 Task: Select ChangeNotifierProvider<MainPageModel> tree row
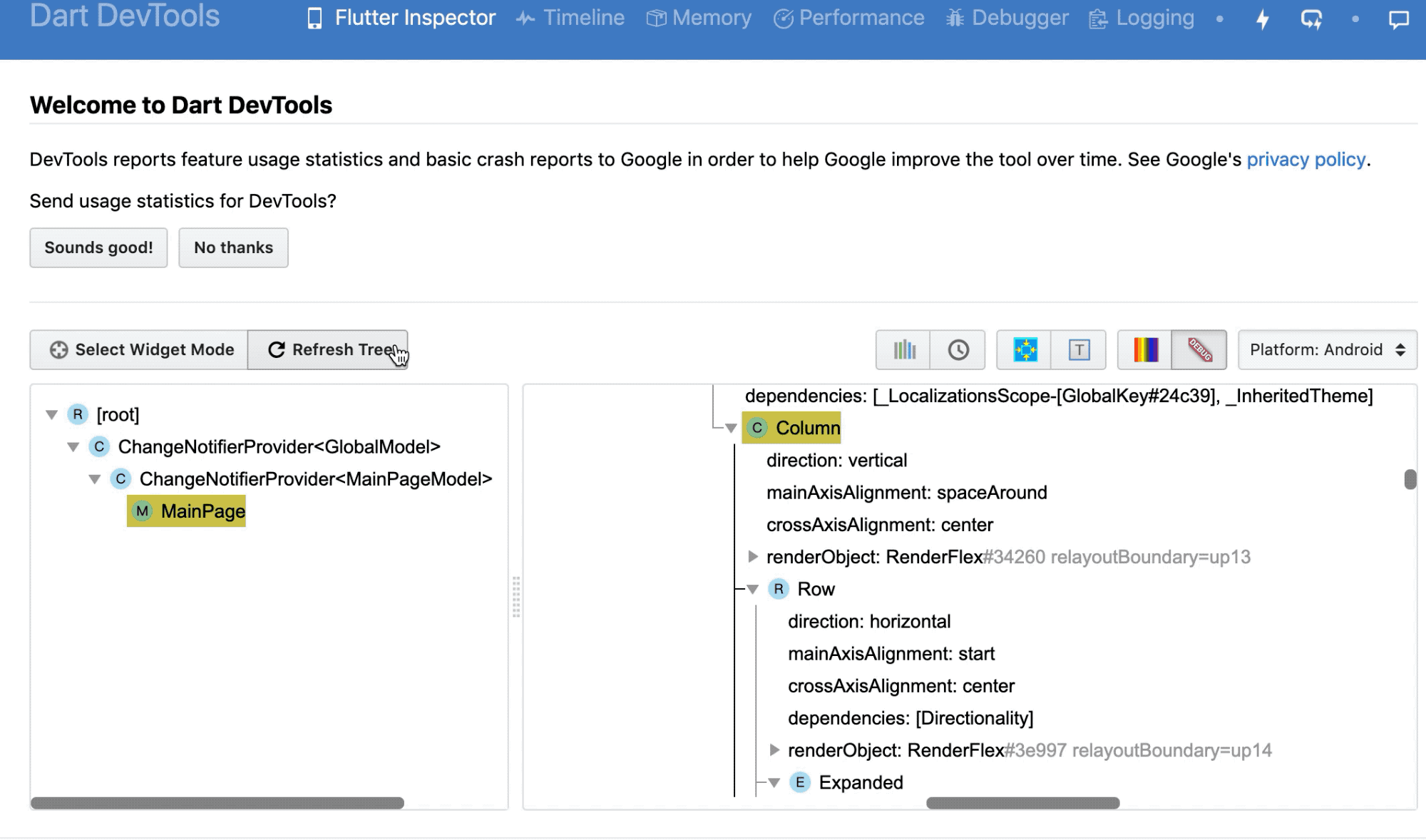click(302, 479)
